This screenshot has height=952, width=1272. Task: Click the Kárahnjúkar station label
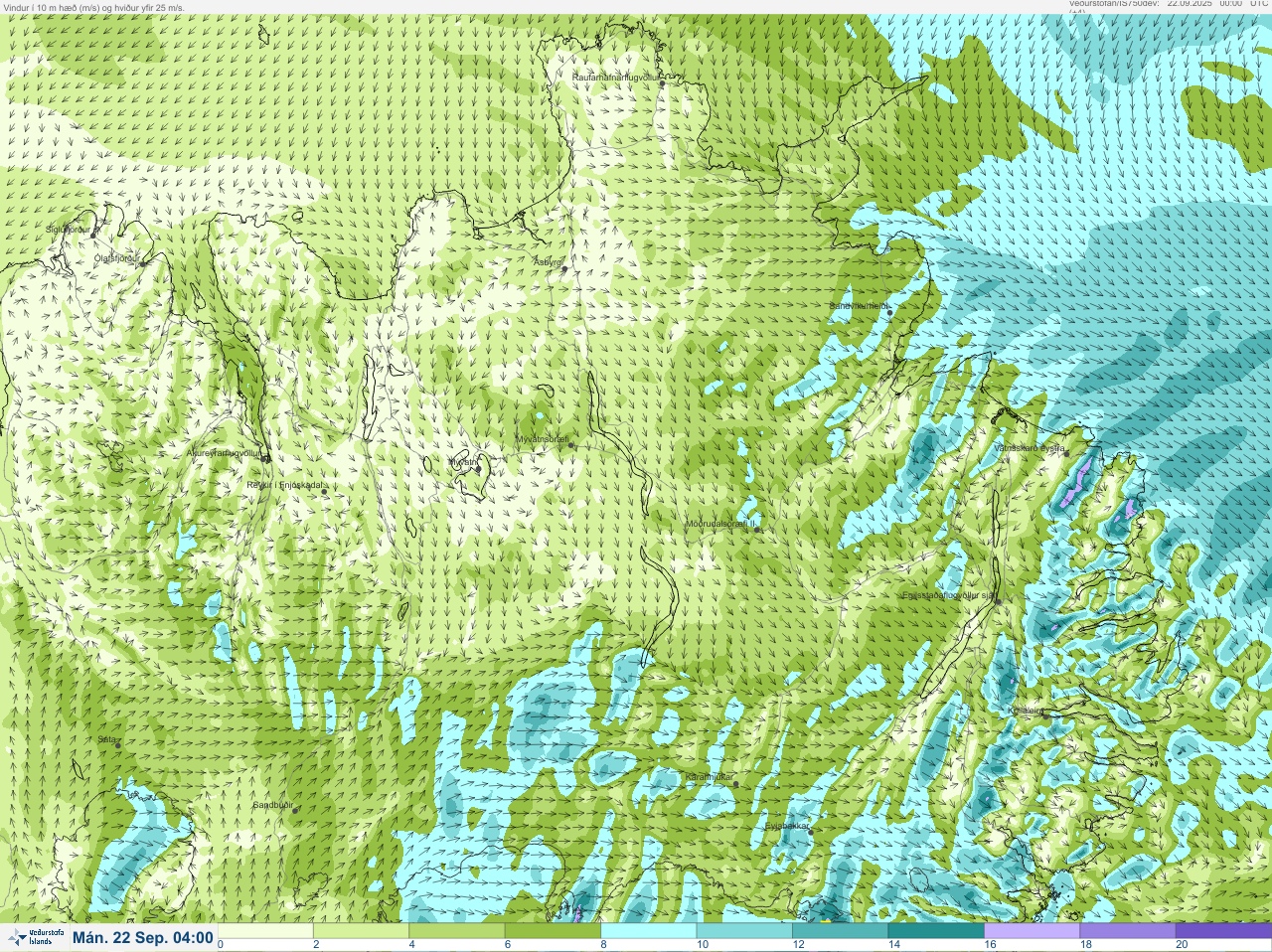(710, 777)
